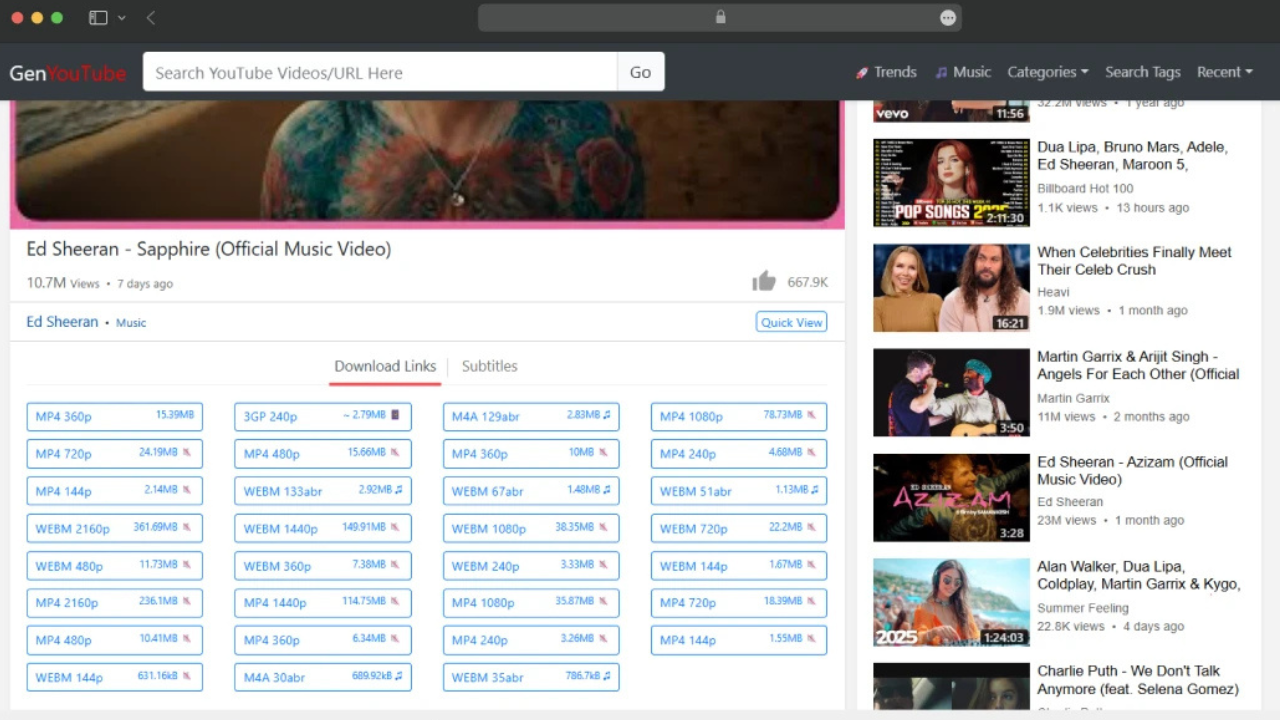Open the Summer Feeling 2025 mix thumbnail

[x=951, y=602]
